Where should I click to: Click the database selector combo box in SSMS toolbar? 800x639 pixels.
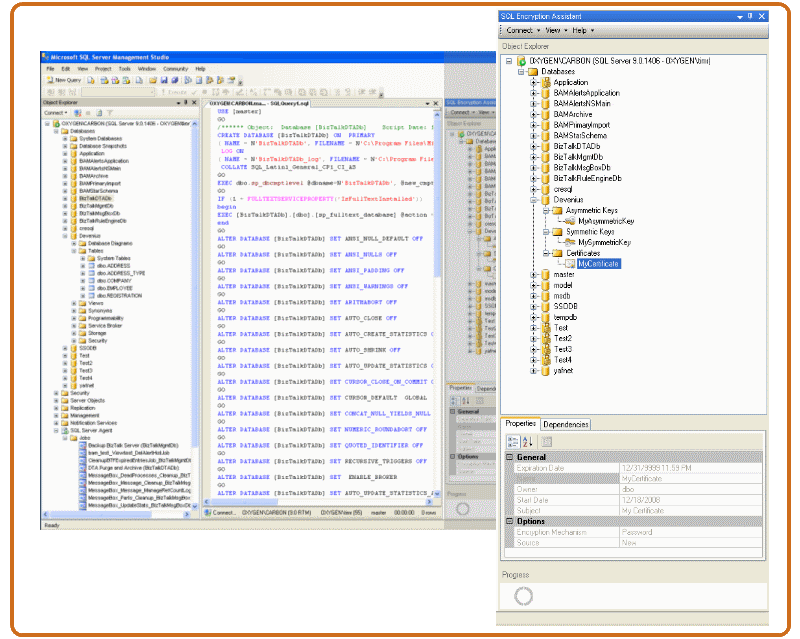point(118,92)
